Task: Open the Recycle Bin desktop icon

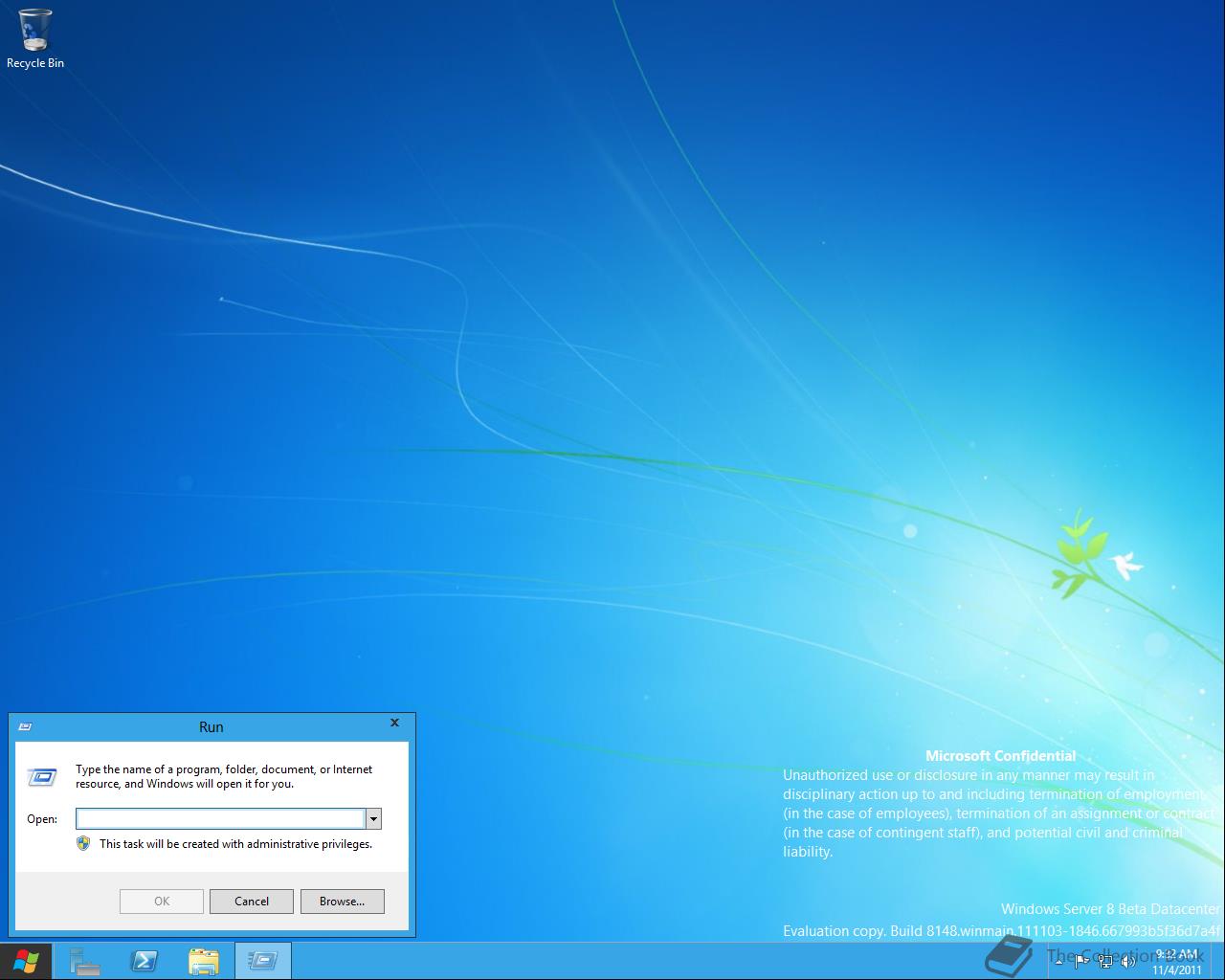Action: coord(34,38)
